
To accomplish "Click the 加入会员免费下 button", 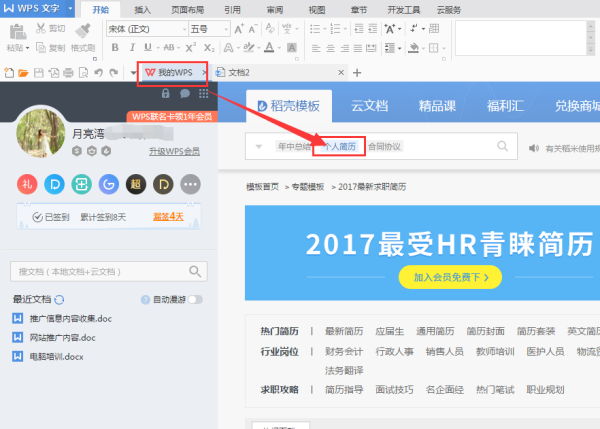I will tap(450, 277).
